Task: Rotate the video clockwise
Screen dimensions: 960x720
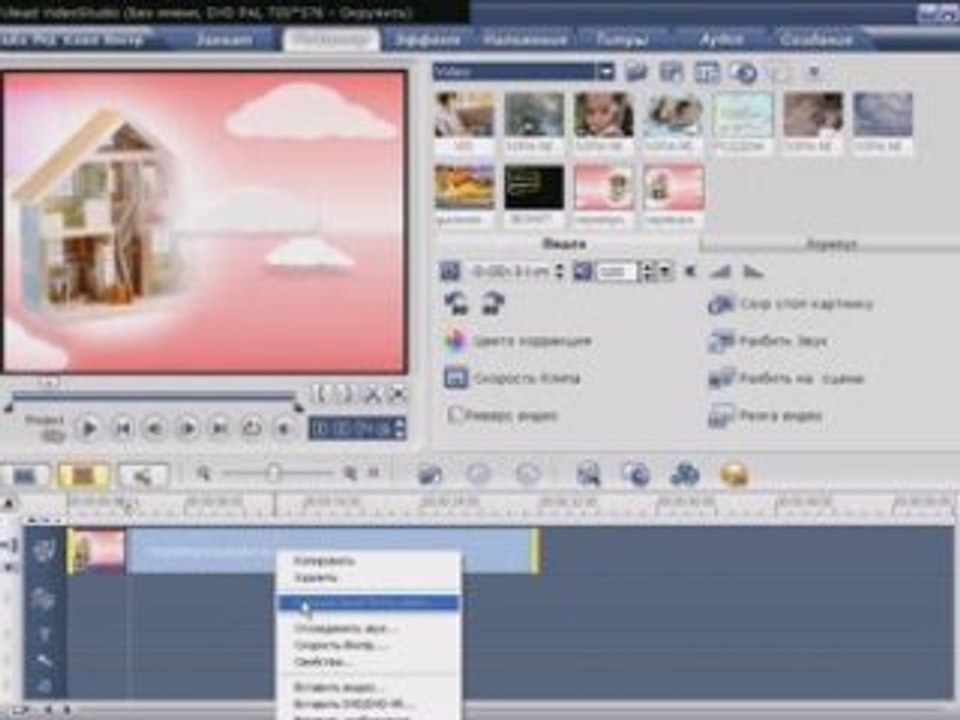Action: click(493, 304)
